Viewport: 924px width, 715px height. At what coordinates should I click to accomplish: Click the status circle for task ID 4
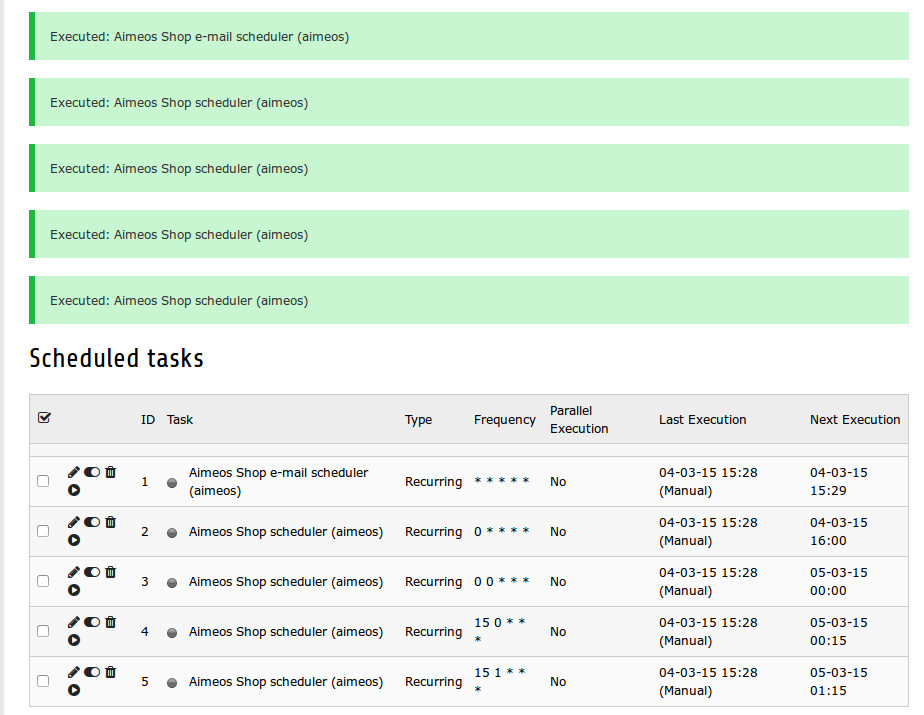172,633
